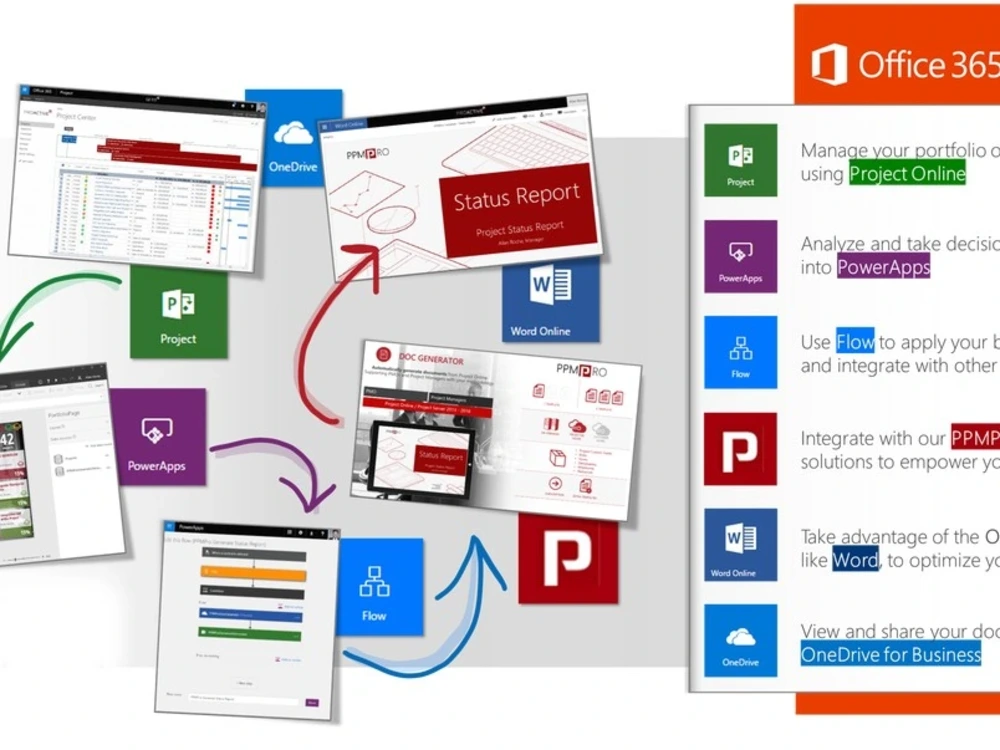The width and height of the screenshot is (1000, 750).
Task: Expand the gray Condition block in the flow
Action: click(x=253, y=591)
